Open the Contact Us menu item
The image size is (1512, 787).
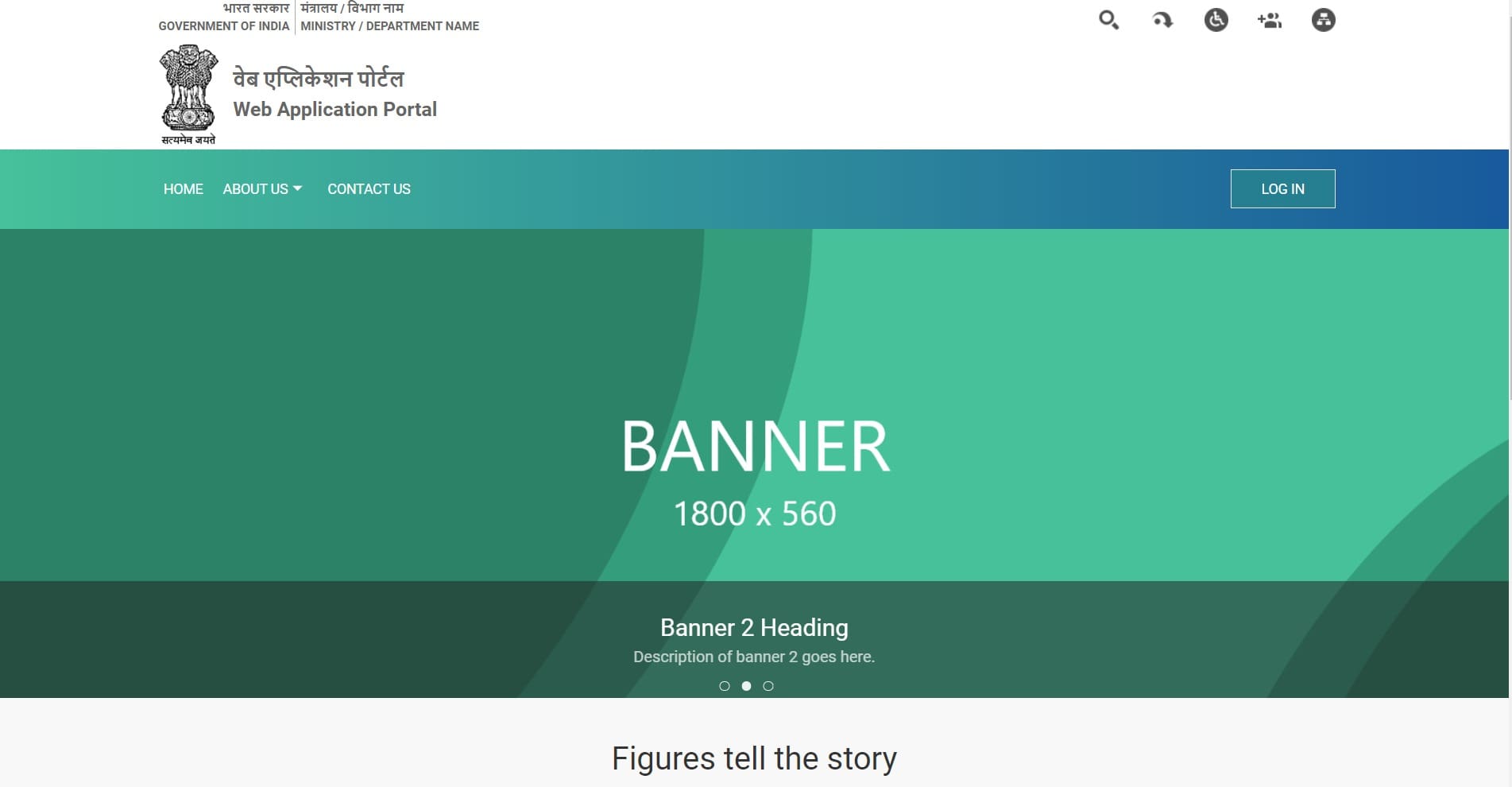369,189
